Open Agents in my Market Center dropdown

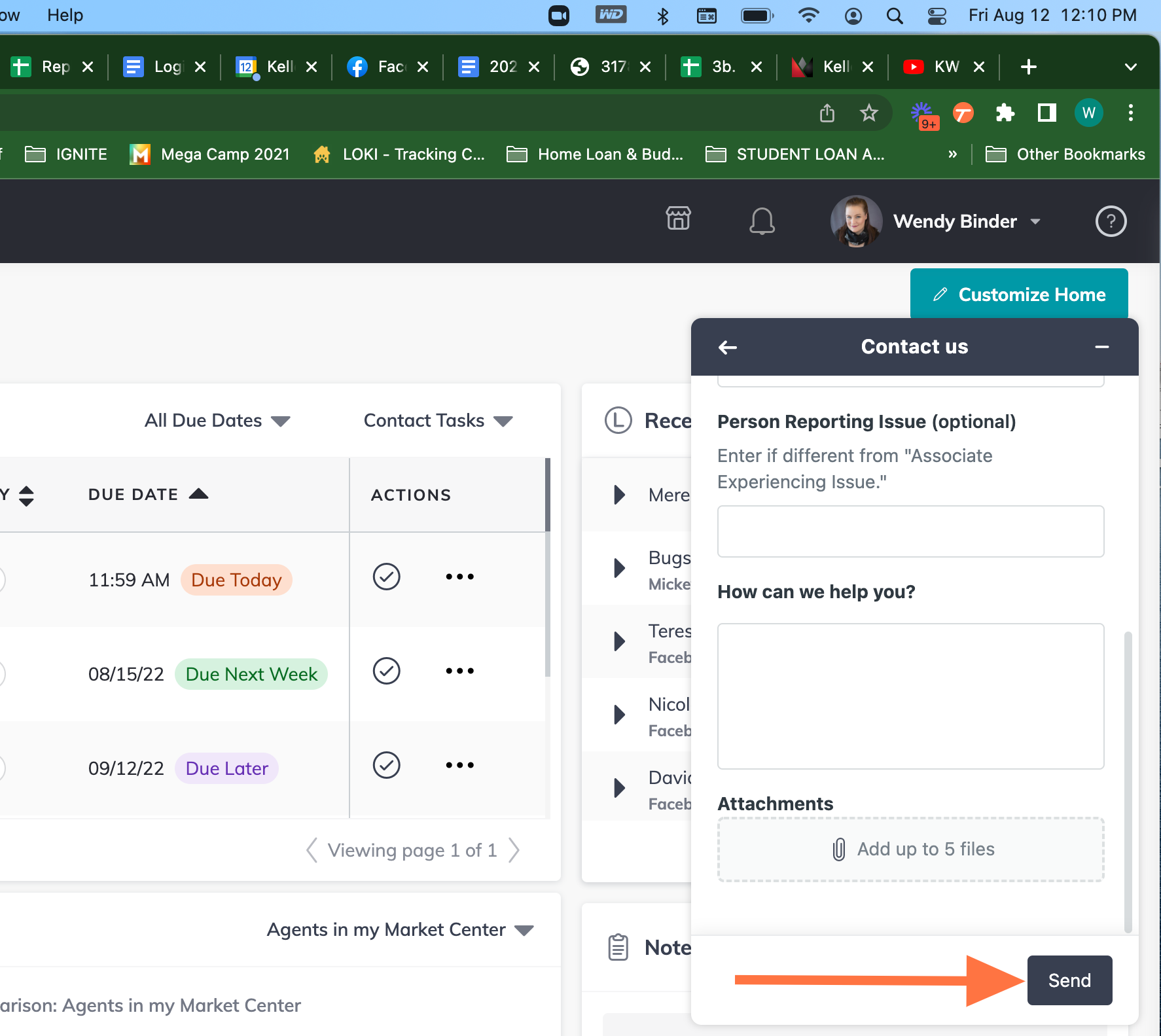pyautogui.click(x=401, y=929)
